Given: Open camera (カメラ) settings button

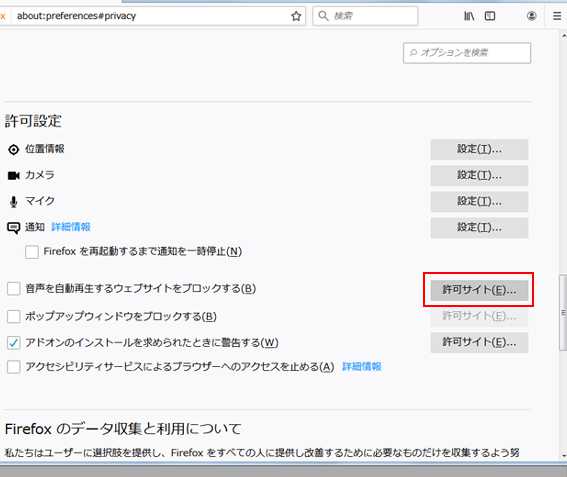Looking at the screenshot, I should click(x=479, y=175).
